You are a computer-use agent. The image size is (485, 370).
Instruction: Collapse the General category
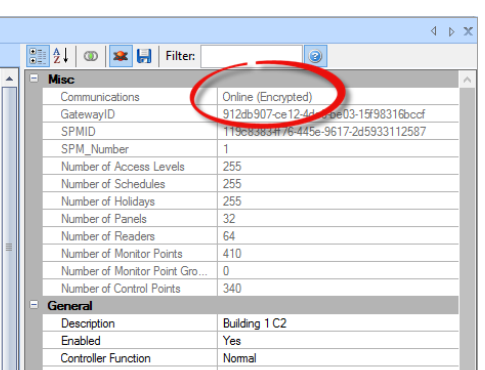[x=34, y=305]
